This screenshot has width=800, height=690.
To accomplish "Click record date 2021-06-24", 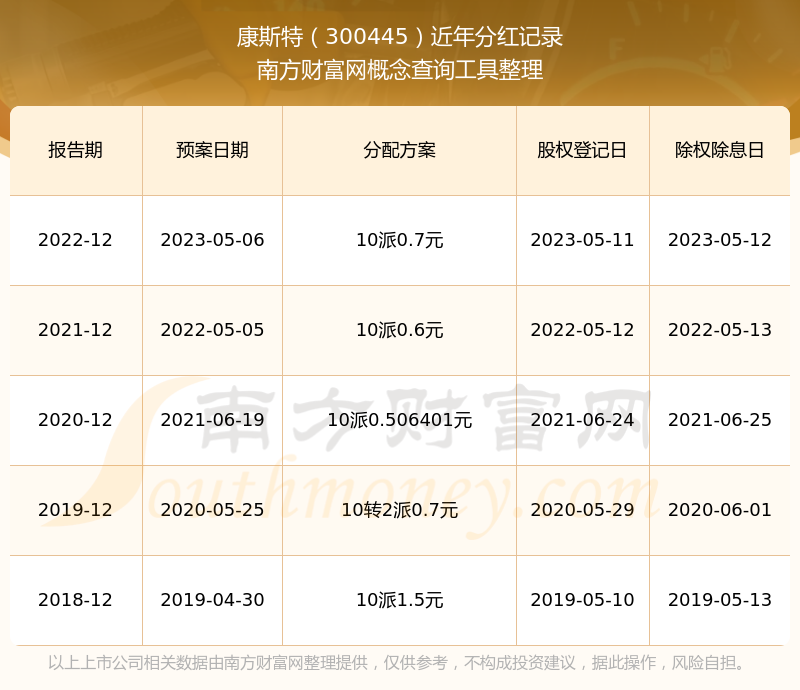I will 582,420.
